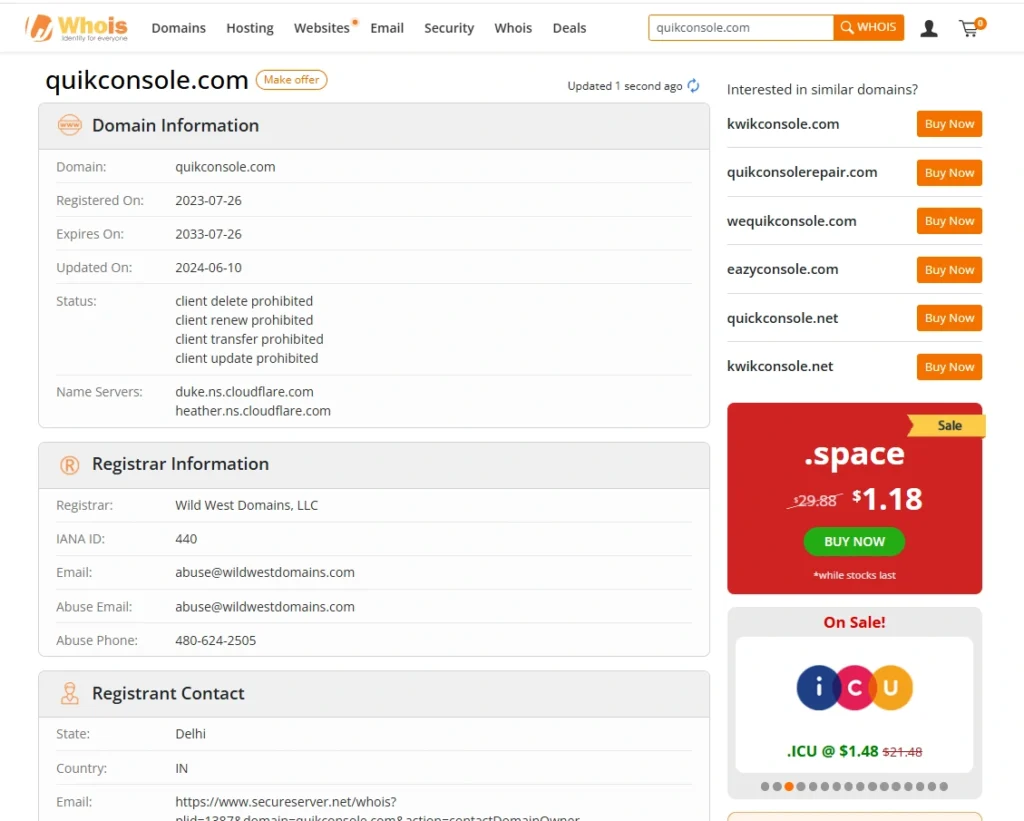
Task: Select the first carousel dot
Action: [765, 786]
